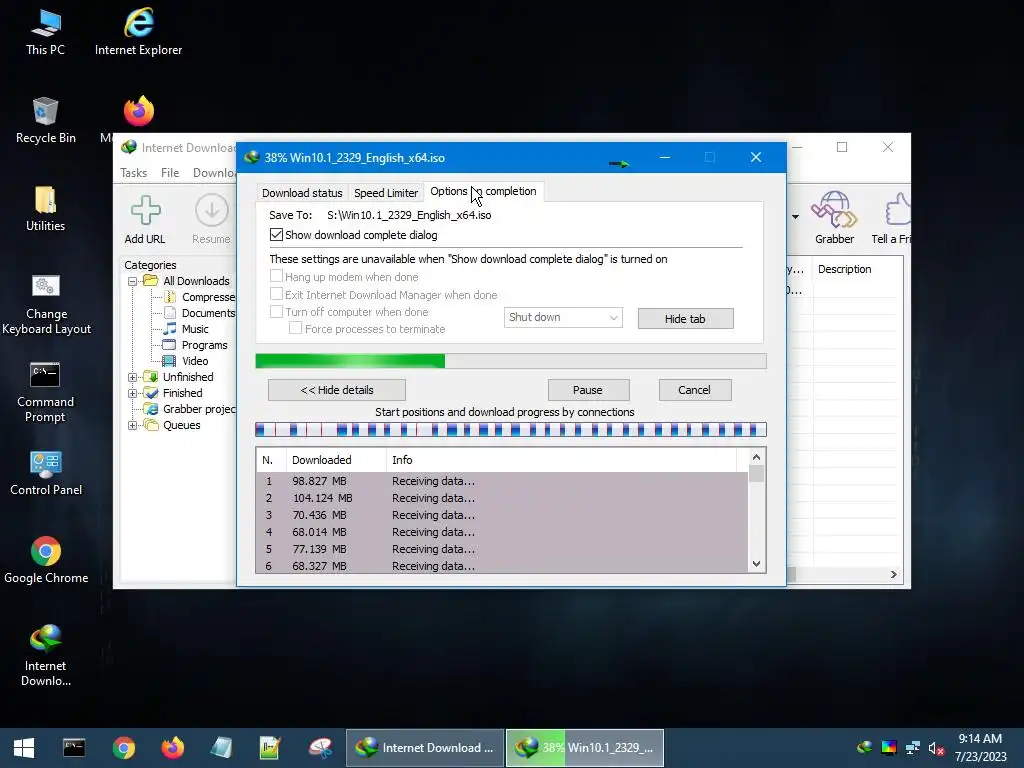Open the File menu in IDM

[x=170, y=172]
